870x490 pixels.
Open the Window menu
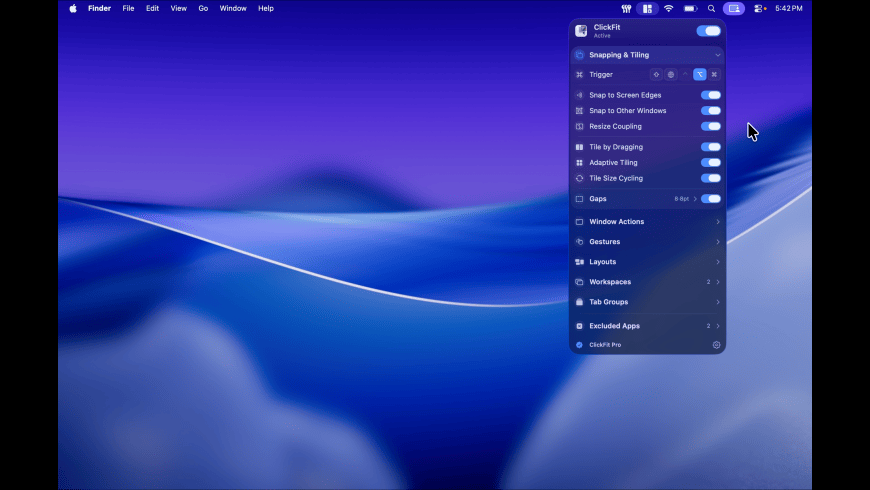[x=233, y=8]
